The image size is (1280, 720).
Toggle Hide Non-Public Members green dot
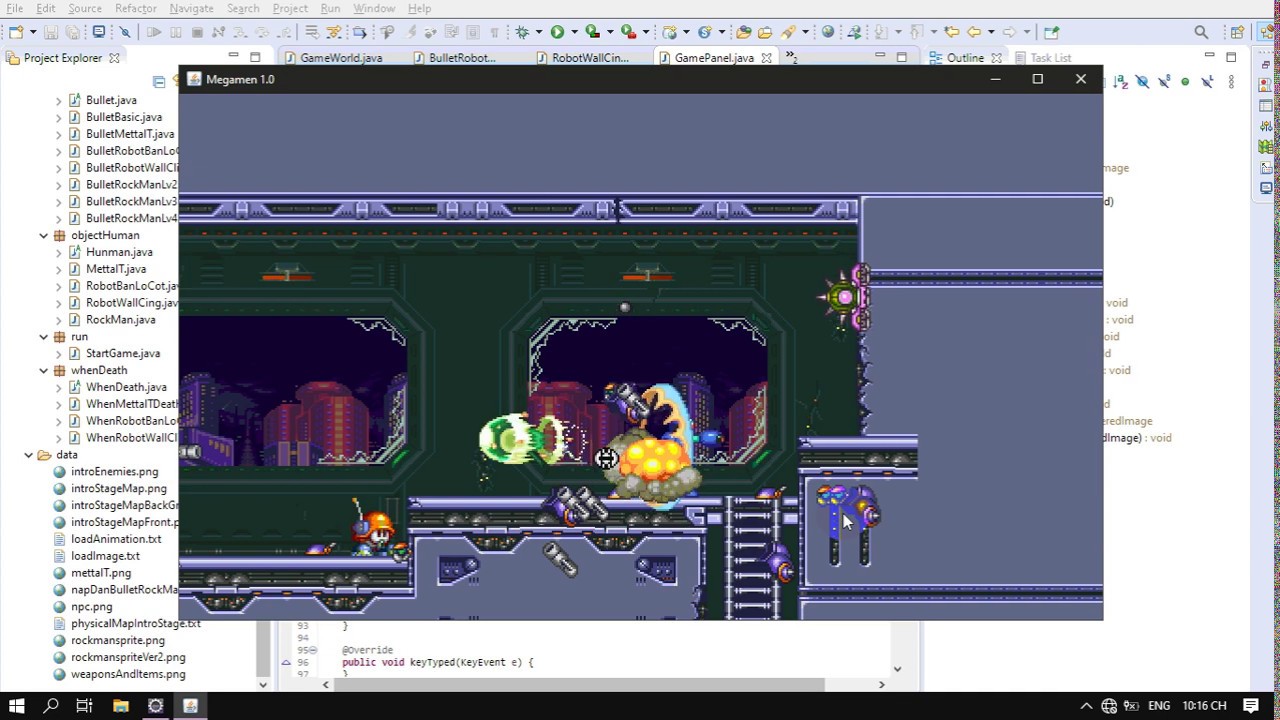pyautogui.click(x=1185, y=82)
